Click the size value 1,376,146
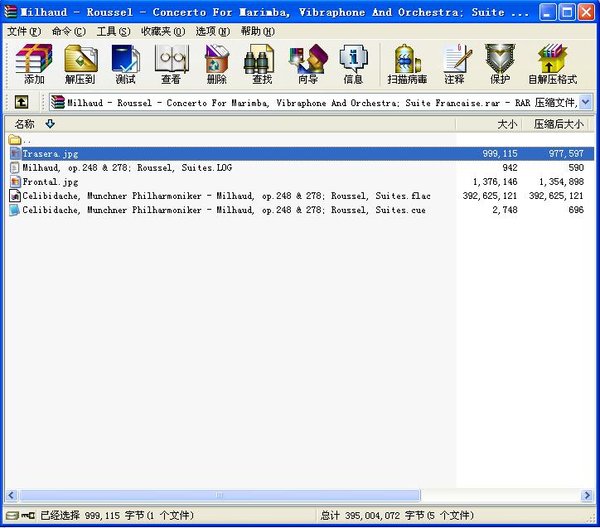 [x=495, y=182]
